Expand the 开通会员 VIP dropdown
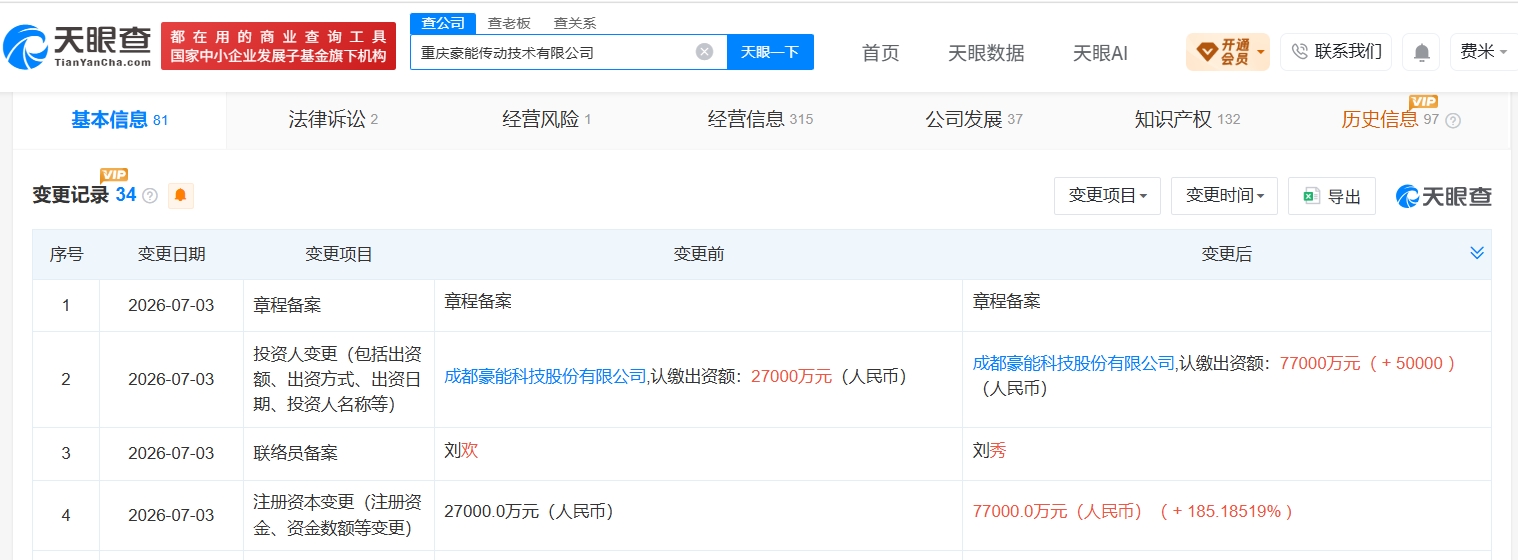This screenshot has height=560, width=1518. click(1227, 51)
